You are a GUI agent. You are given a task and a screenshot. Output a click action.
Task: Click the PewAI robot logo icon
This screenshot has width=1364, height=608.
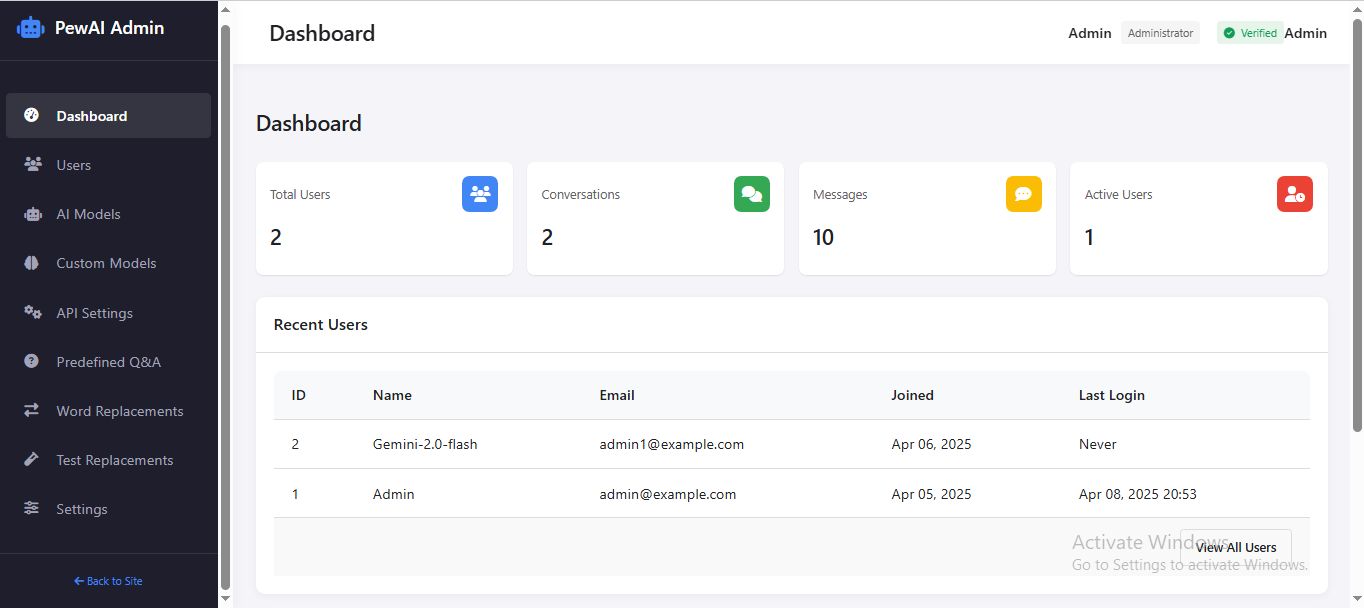[31, 28]
